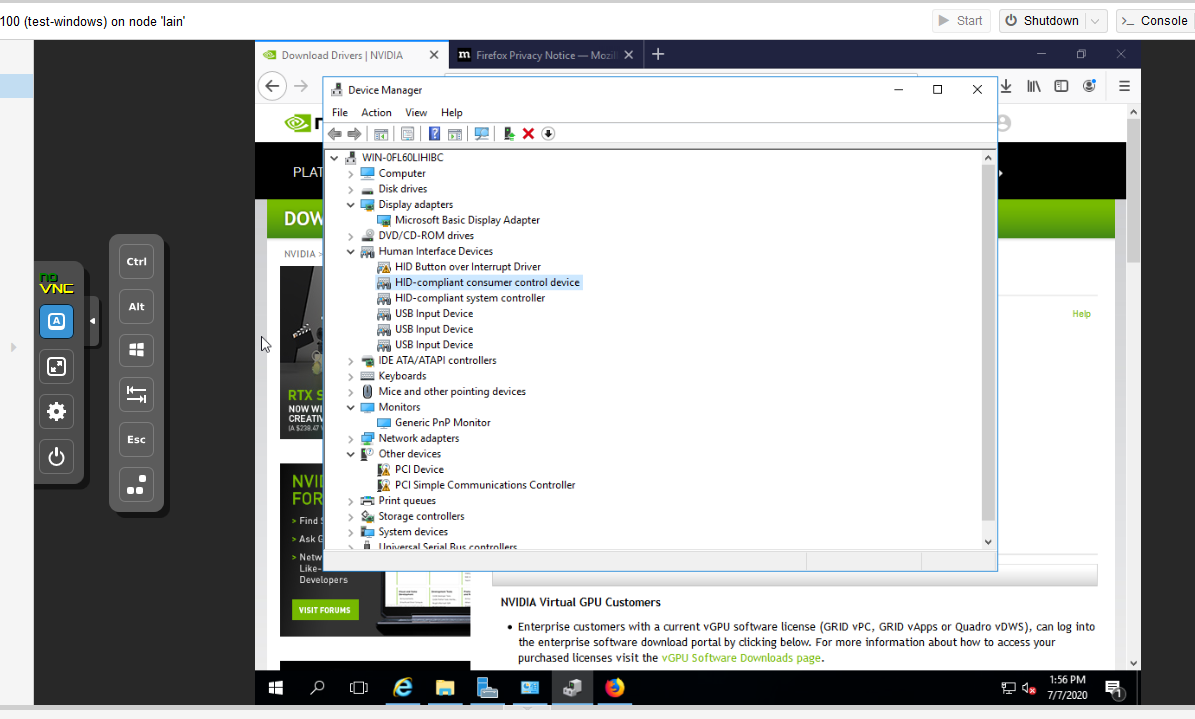This screenshot has height=719, width=1195.
Task: Open the Firefox hamburger menu
Action: pos(1124,86)
